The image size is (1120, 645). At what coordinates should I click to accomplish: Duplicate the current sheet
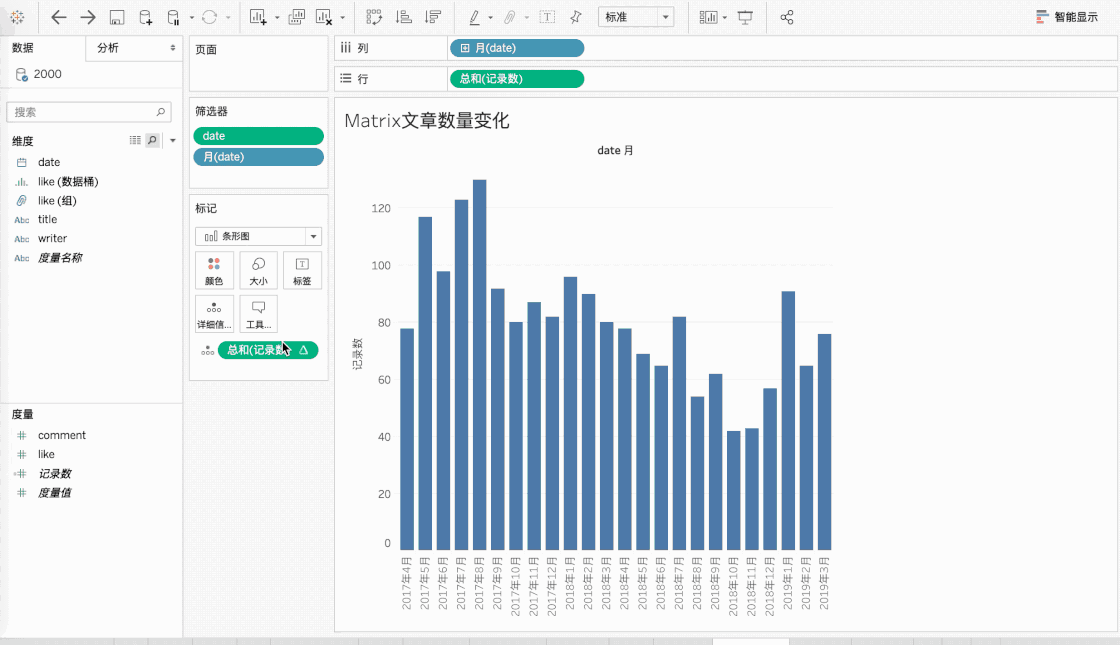[x=296, y=17]
